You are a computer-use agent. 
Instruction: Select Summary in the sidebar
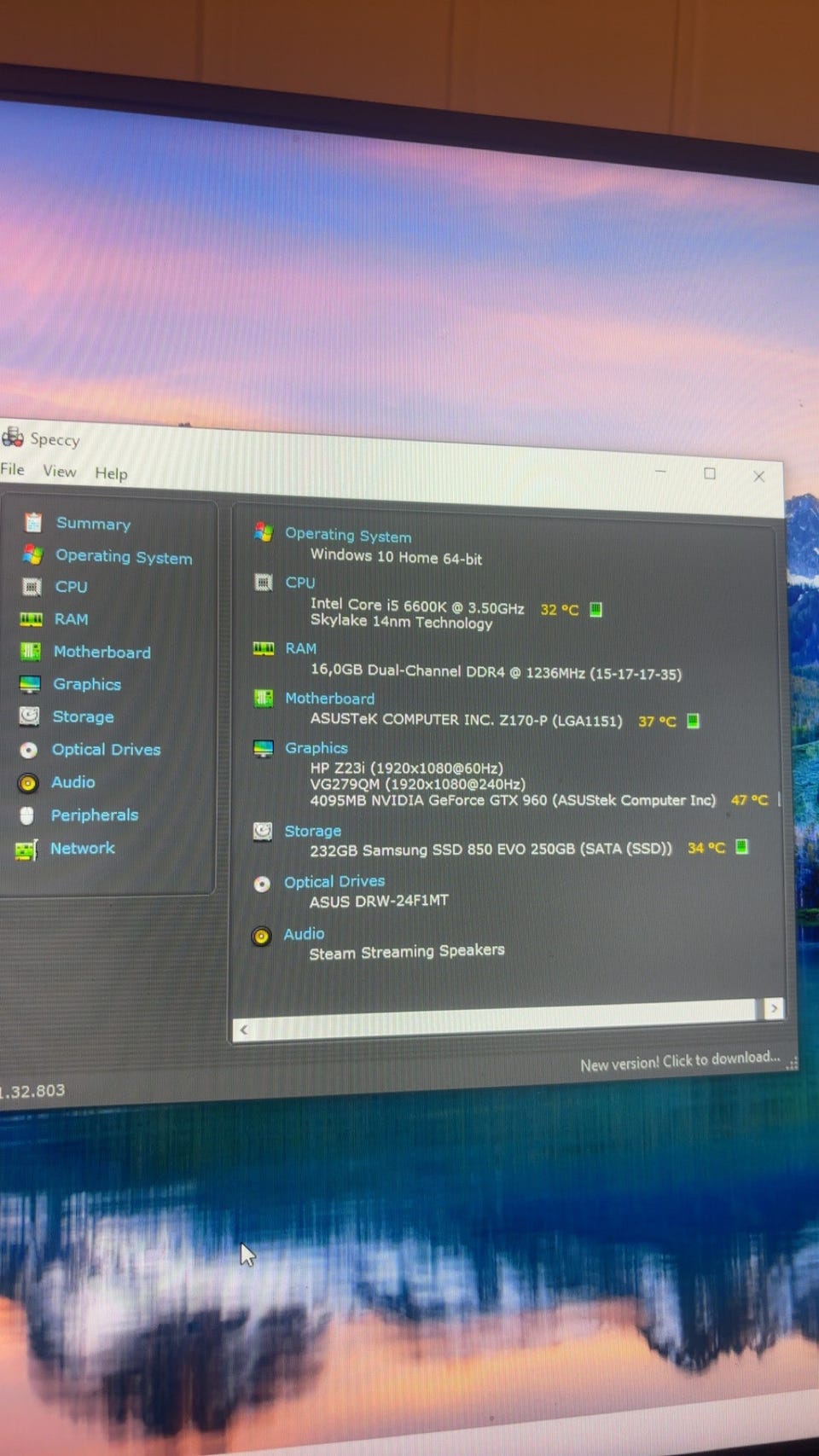pos(94,523)
